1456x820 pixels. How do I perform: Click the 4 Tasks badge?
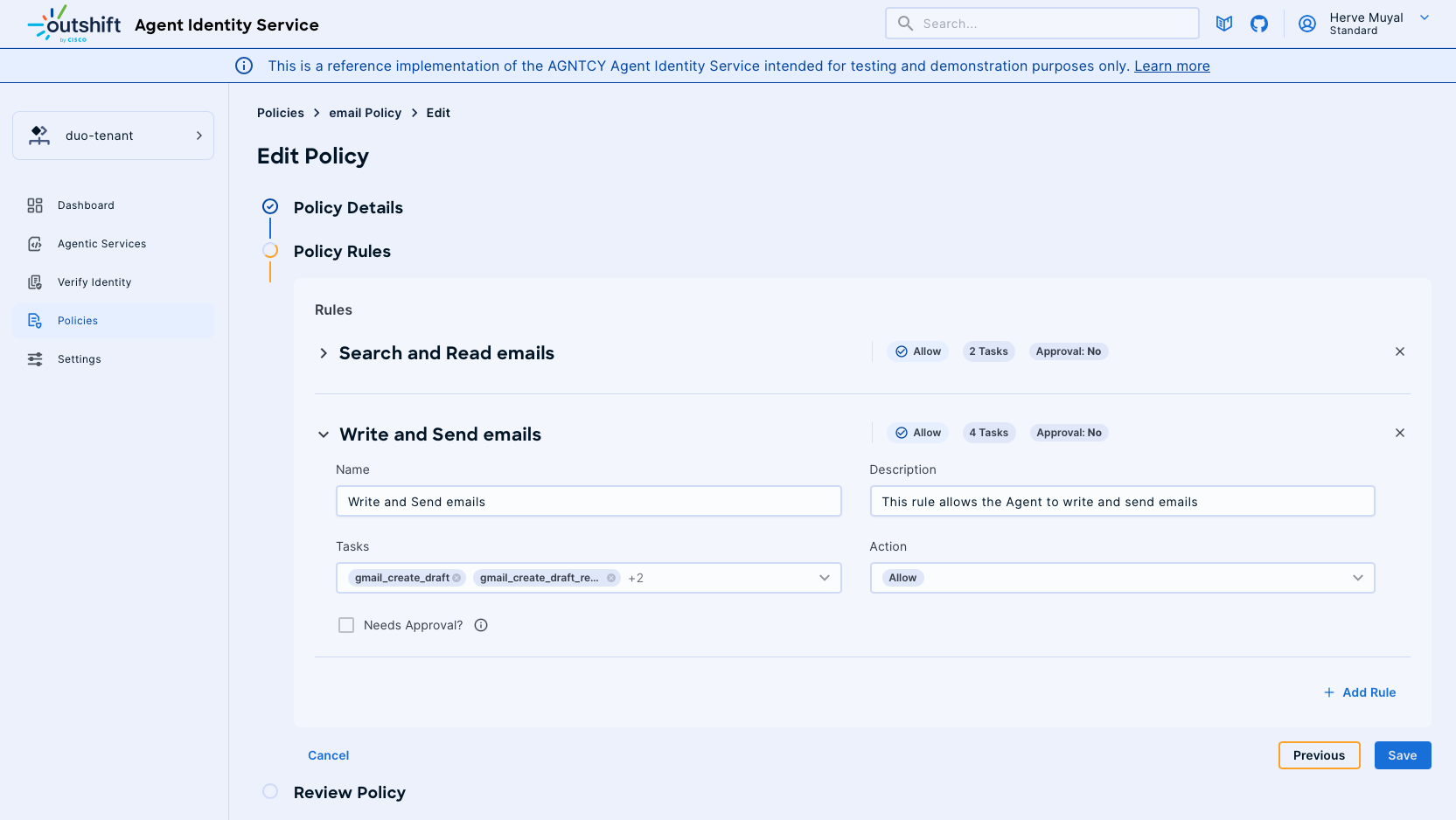989,433
